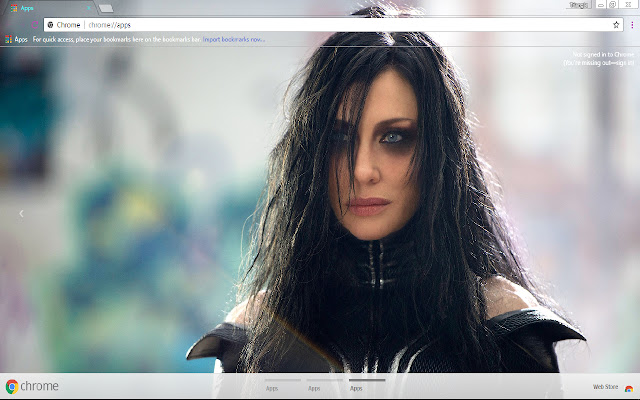Click the chrome logo at bottom left
The width and height of the screenshot is (640, 400).
[32, 386]
